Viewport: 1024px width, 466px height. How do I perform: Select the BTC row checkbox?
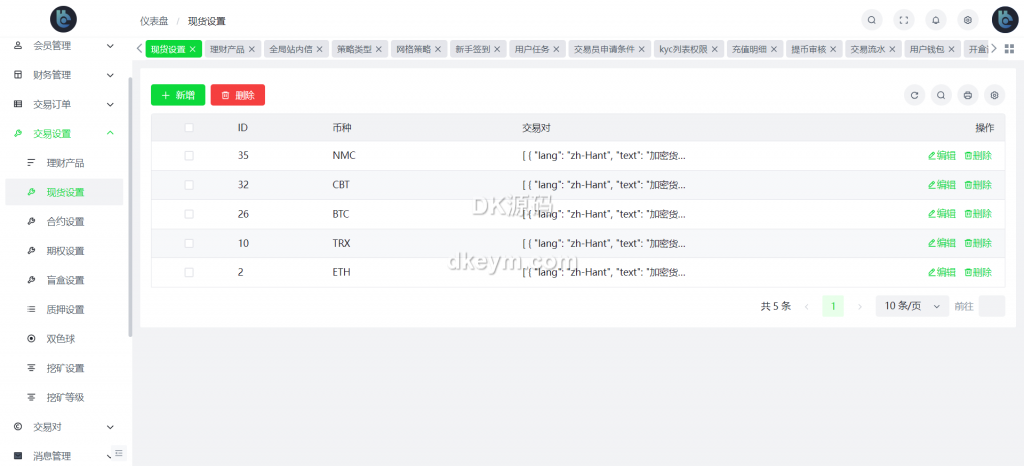(189, 214)
